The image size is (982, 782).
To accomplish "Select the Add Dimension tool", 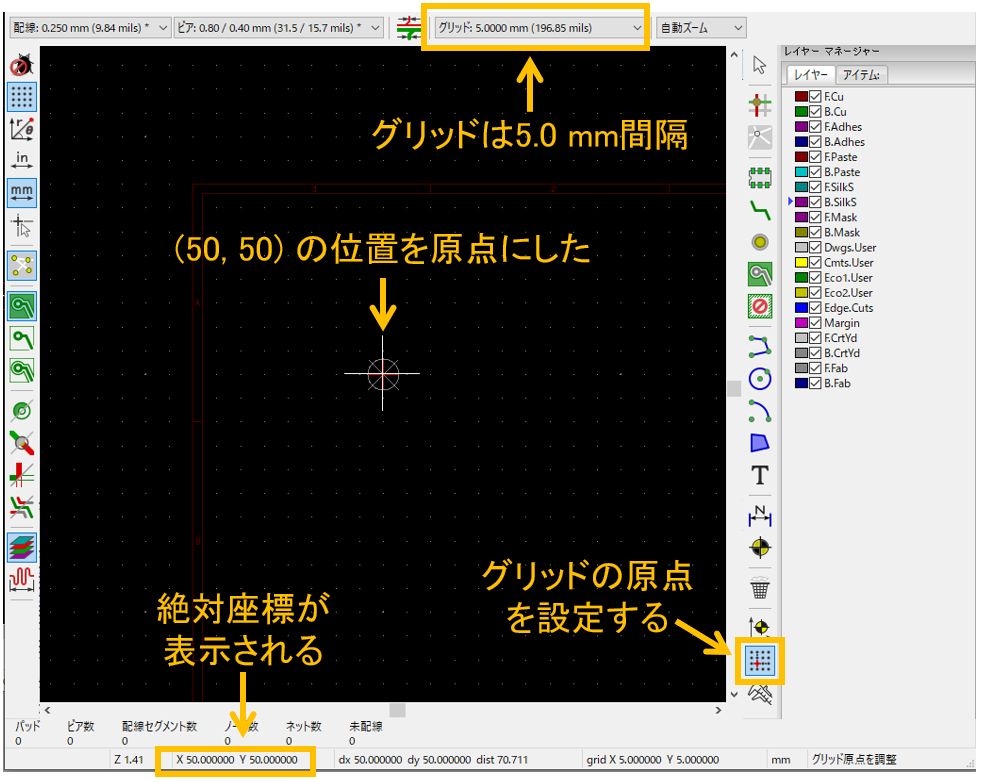I will click(760, 514).
